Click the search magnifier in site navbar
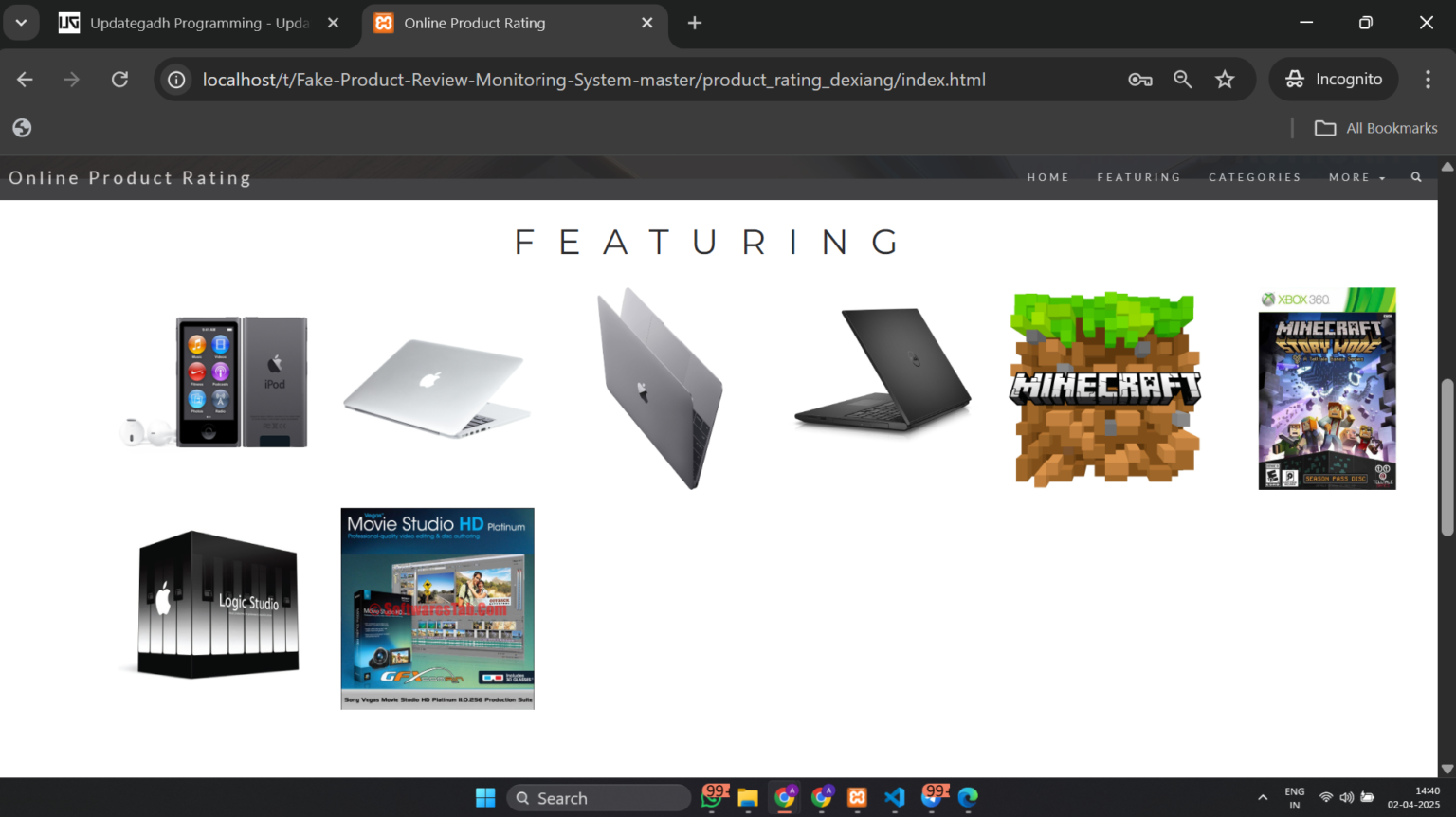The height and width of the screenshot is (817, 1456). [x=1416, y=177]
